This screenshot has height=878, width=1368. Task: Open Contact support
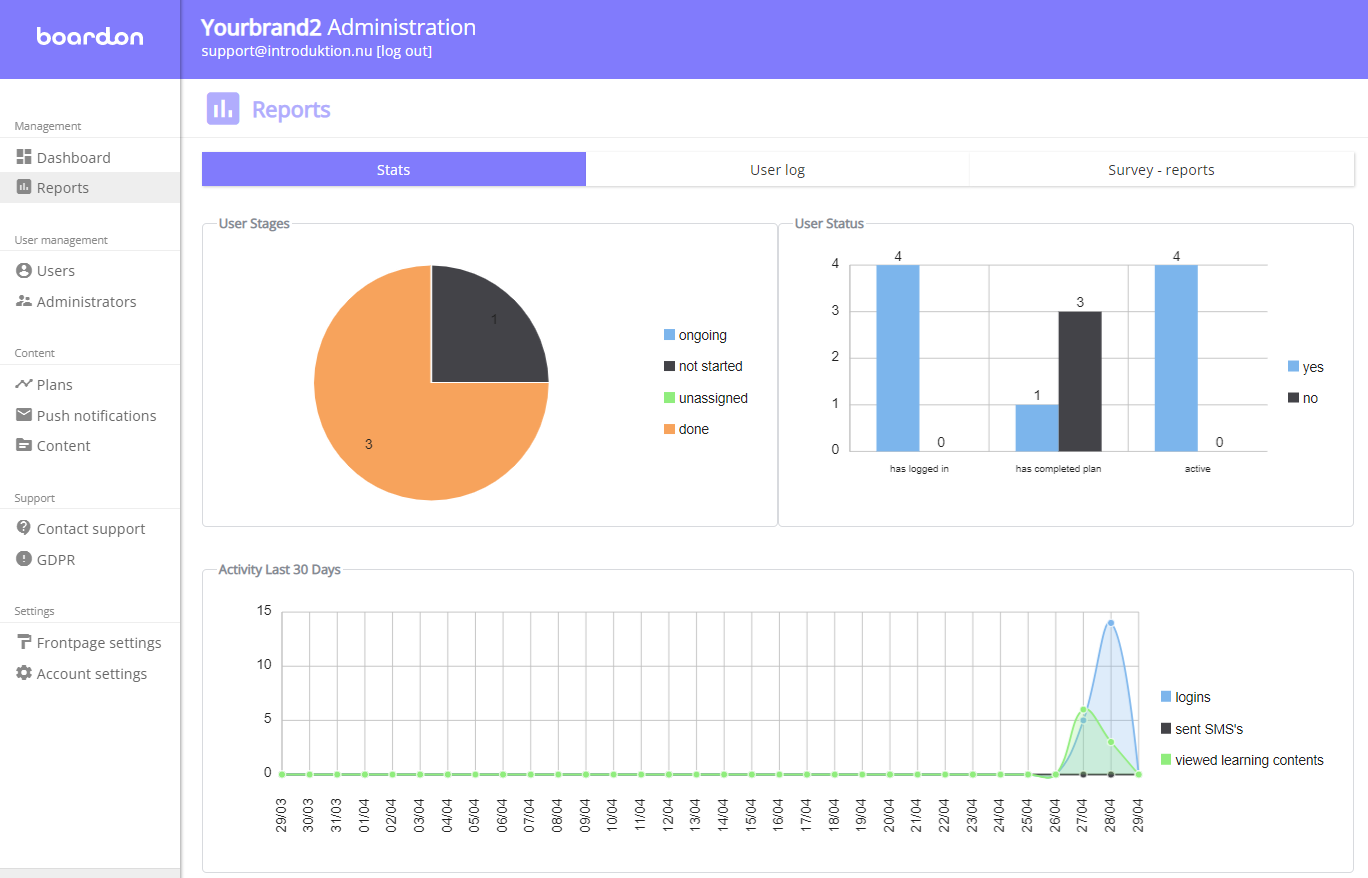pyautogui.click(x=90, y=529)
